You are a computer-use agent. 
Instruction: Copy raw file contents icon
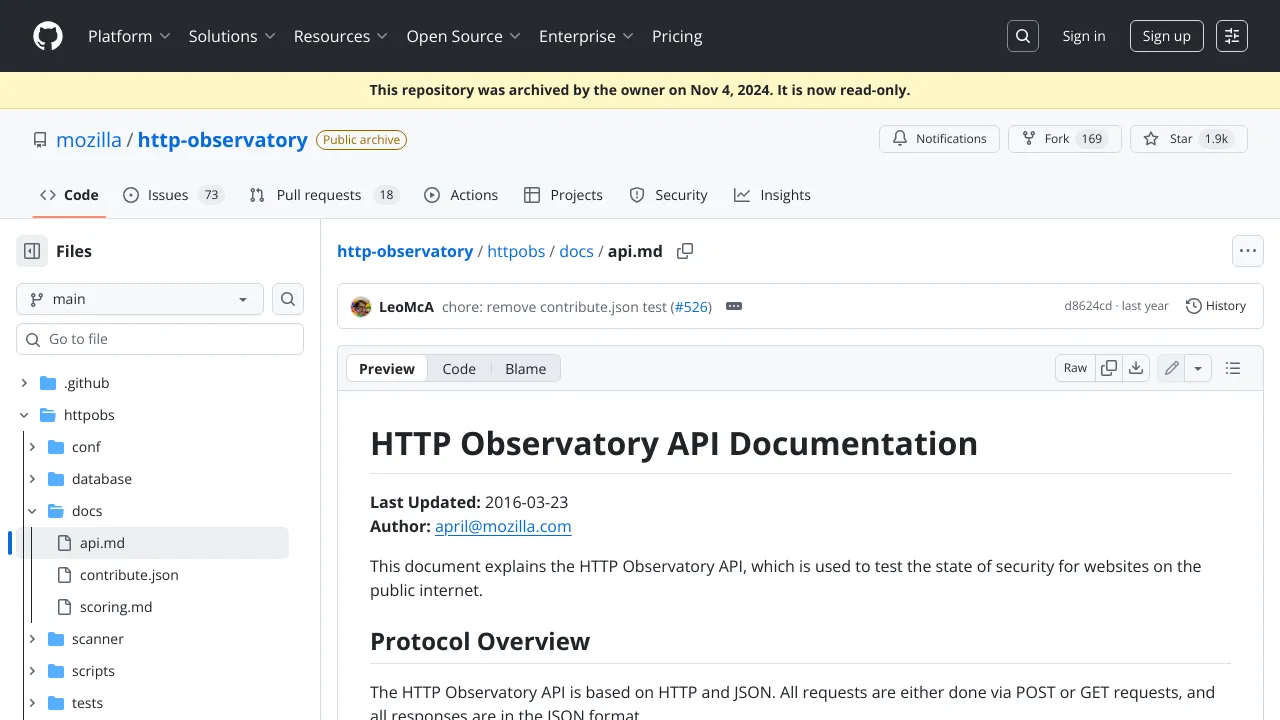pos(1109,368)
